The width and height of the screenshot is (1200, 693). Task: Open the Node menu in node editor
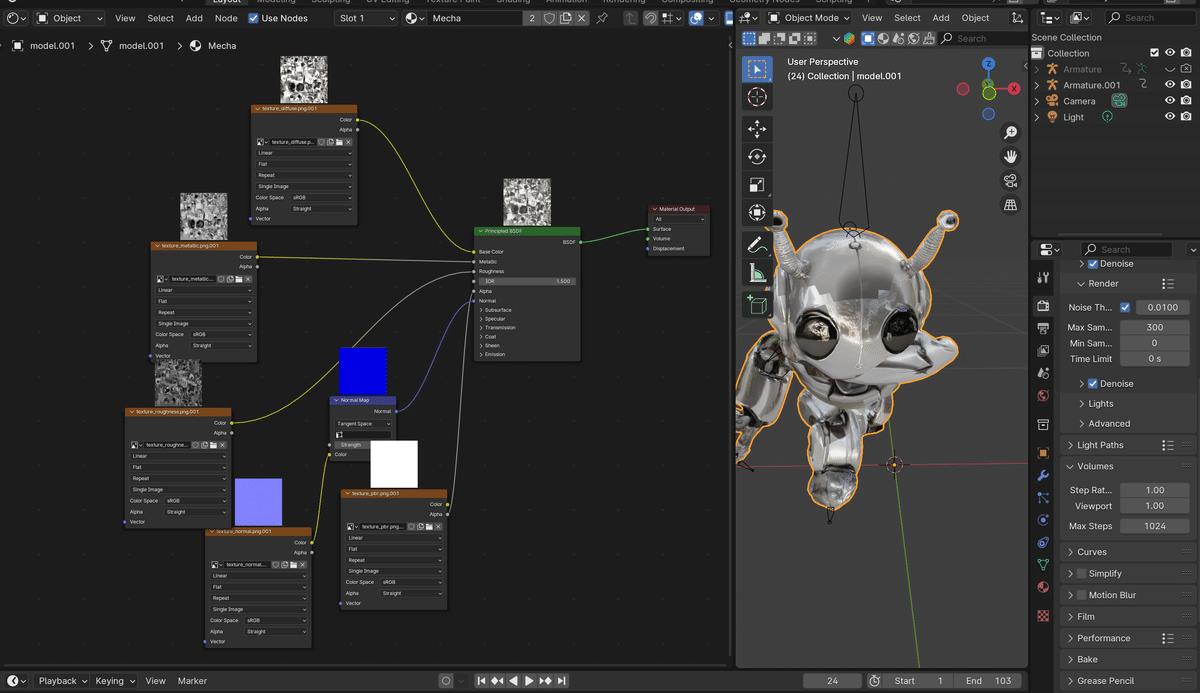tap(226, 18)
